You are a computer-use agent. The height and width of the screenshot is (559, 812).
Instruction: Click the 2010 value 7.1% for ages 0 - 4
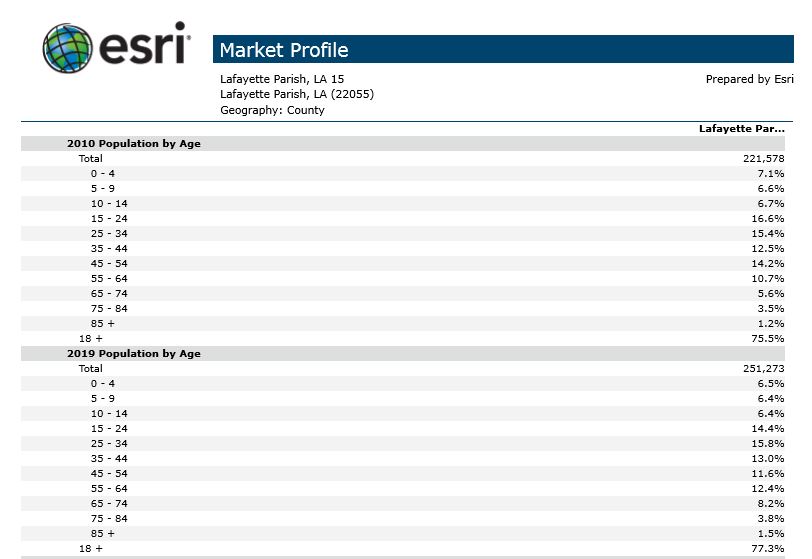click(771, 174)
